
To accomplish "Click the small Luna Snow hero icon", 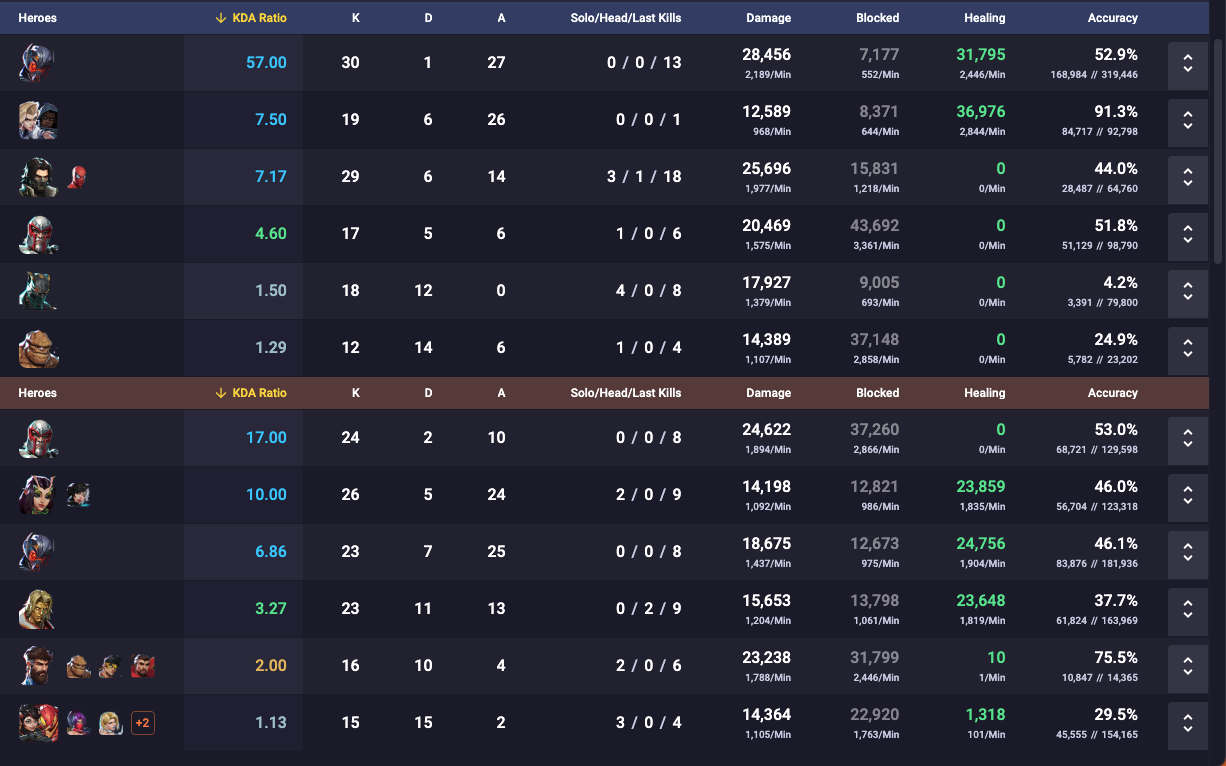I will pyautogui.click(x=78, y=495).
